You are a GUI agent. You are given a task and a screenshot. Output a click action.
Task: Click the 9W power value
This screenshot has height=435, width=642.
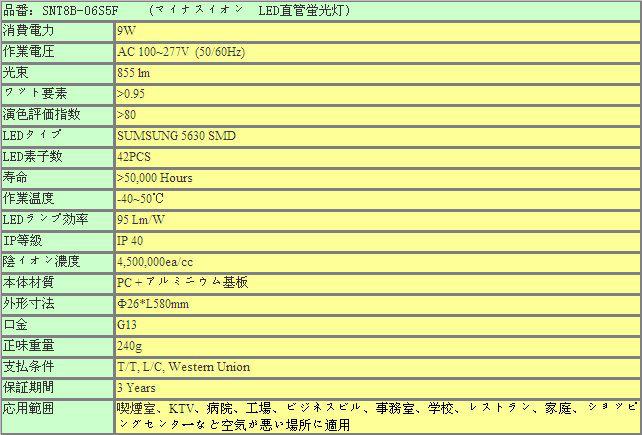pos(126,31)
